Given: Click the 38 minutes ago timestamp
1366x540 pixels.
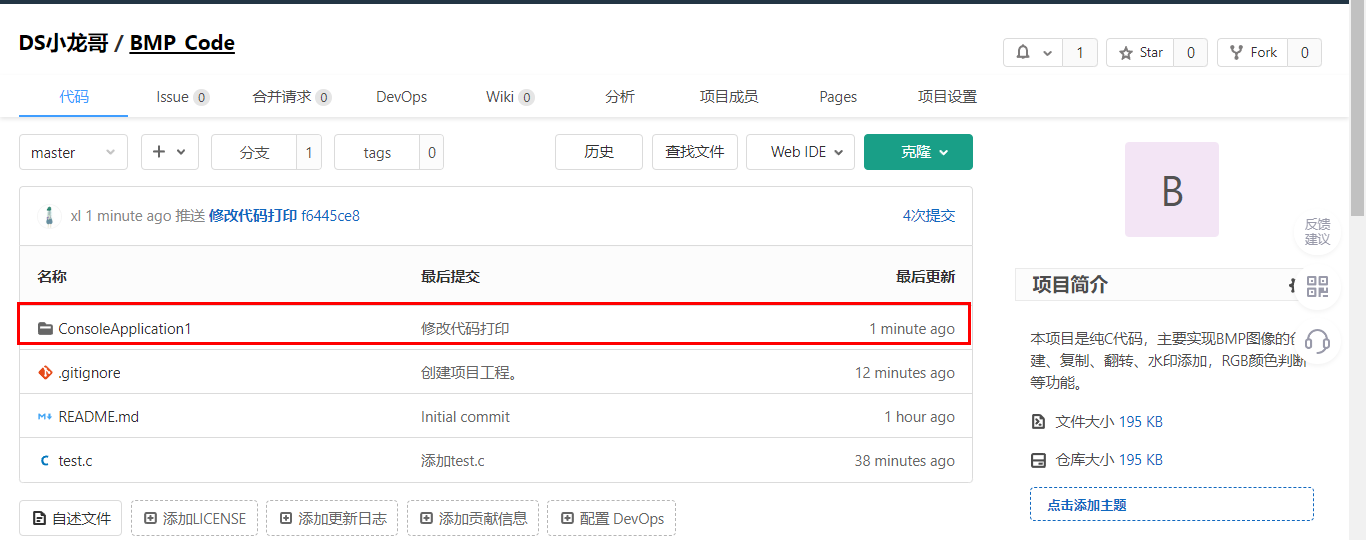Looking at the screenshot, I should click(x=905, y=461).
